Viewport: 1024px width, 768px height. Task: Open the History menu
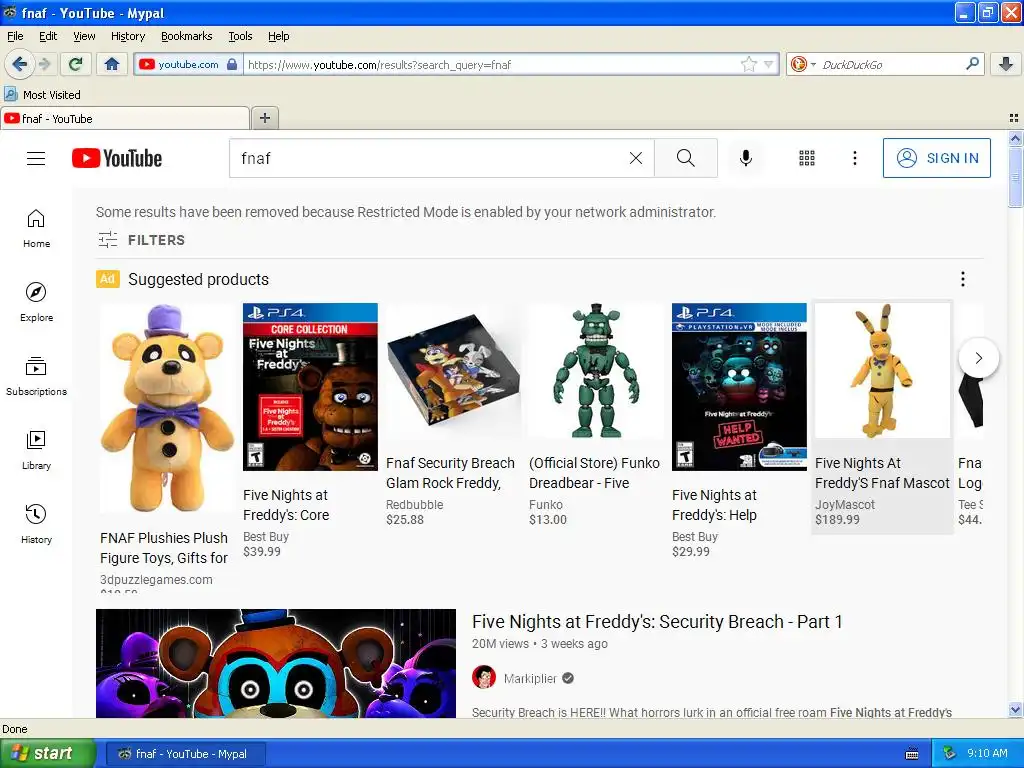coord(127,36)
